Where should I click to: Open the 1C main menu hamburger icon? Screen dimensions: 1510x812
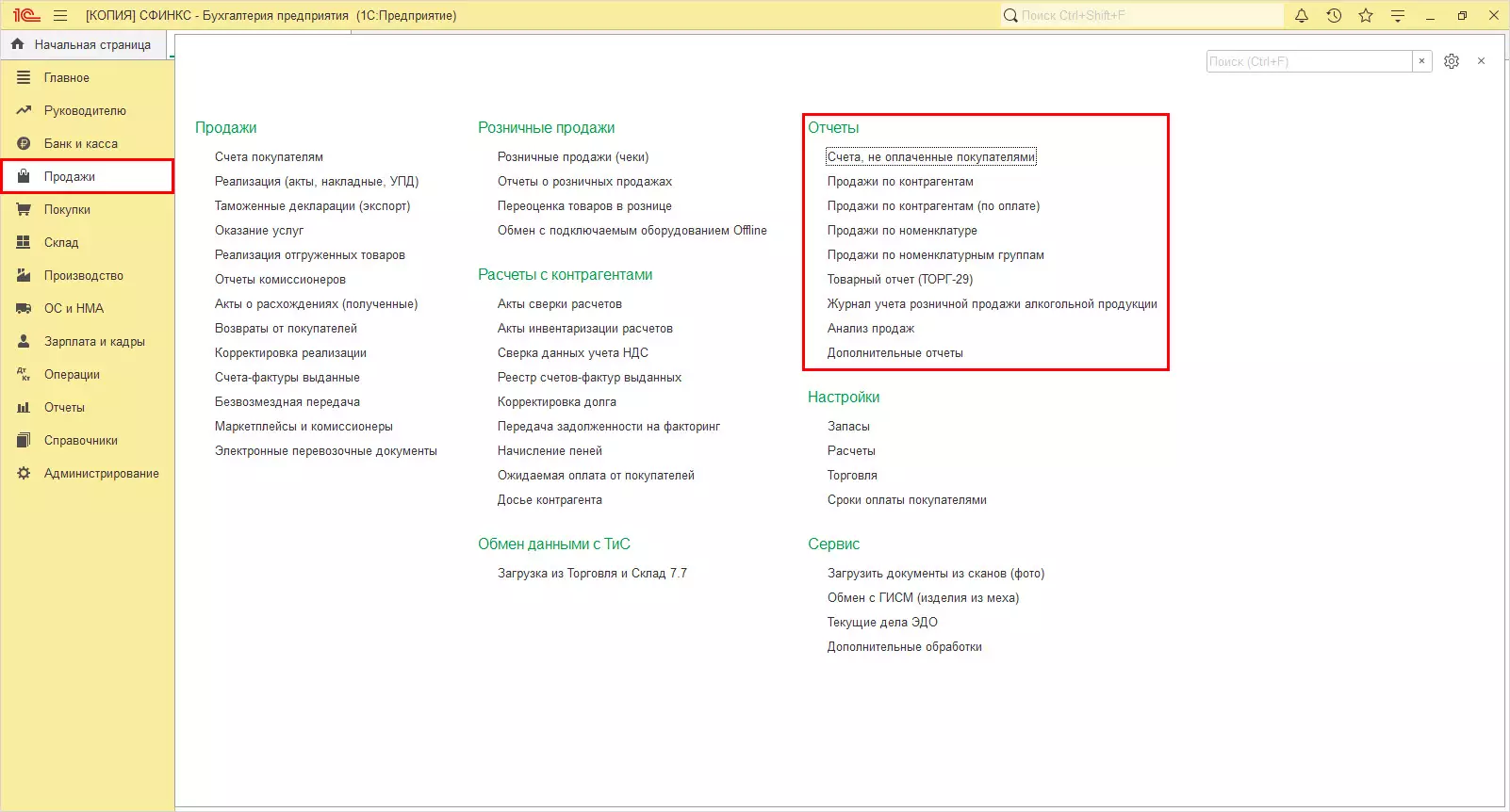tap(60, 15)
